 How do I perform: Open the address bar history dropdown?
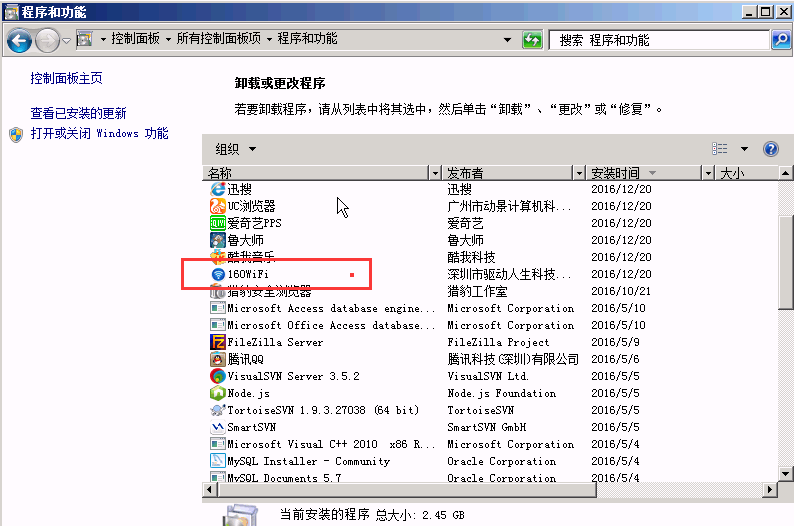click(507, 39)
